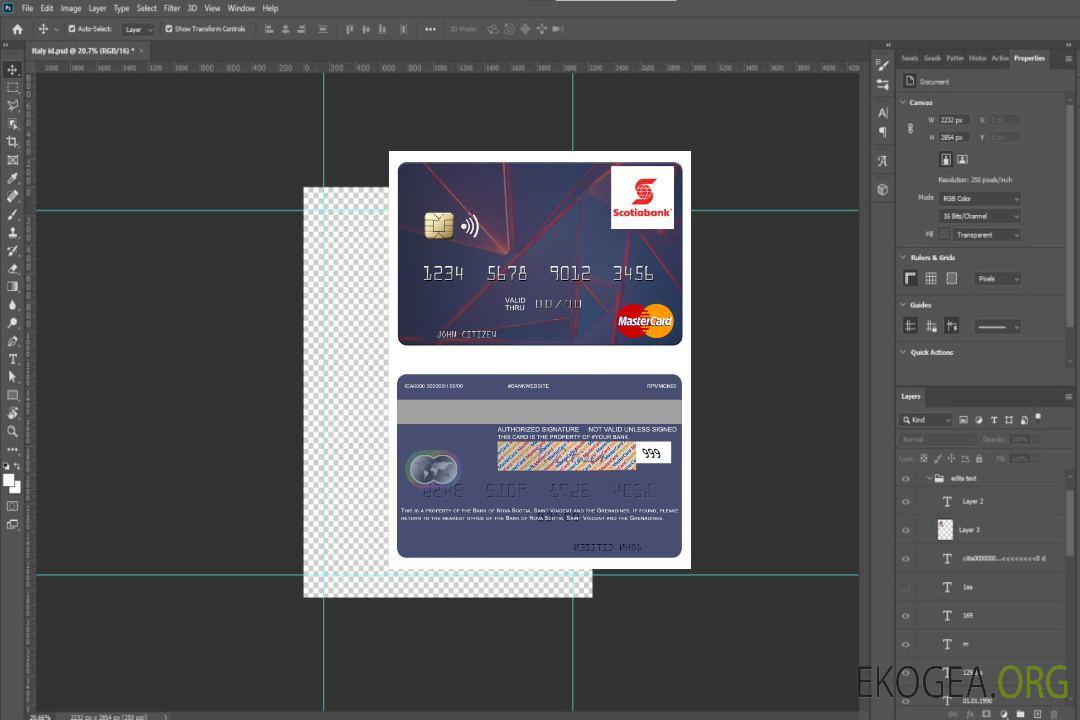Open the Paragraph panel icon

pos(882,132)
